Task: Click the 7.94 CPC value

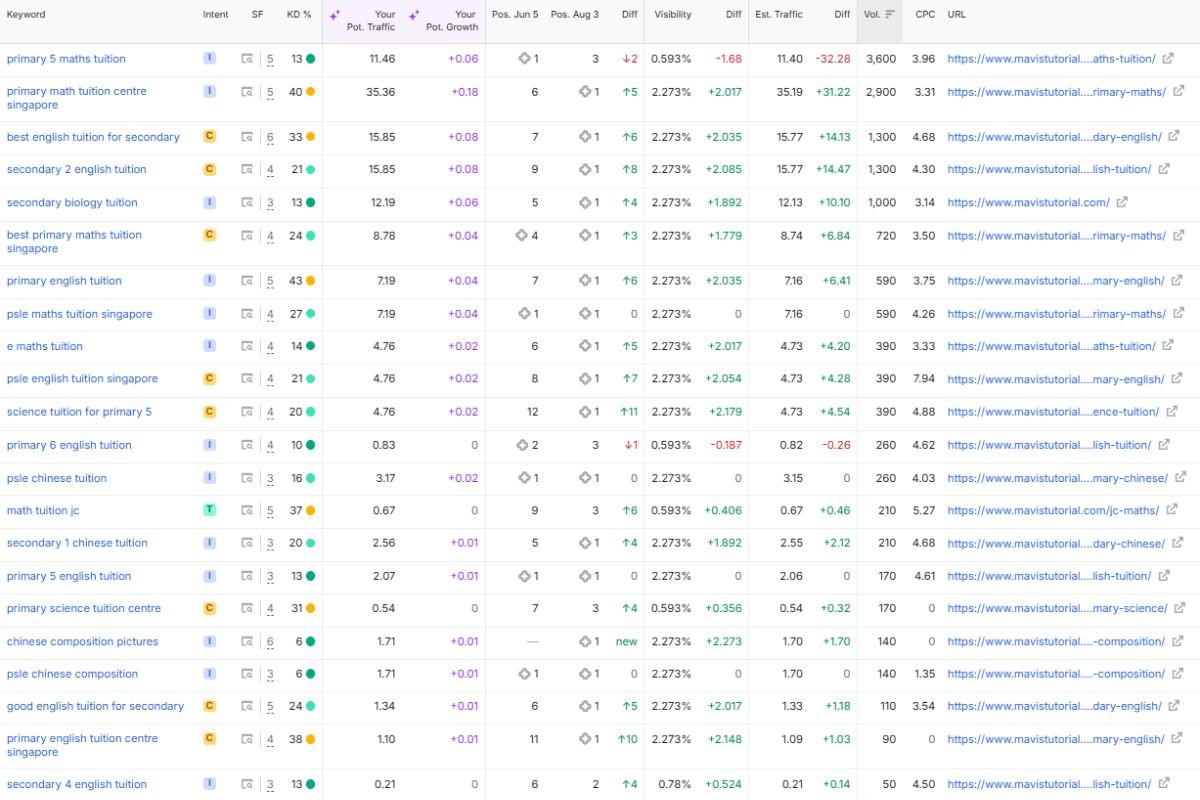Action: coord(925,379)
